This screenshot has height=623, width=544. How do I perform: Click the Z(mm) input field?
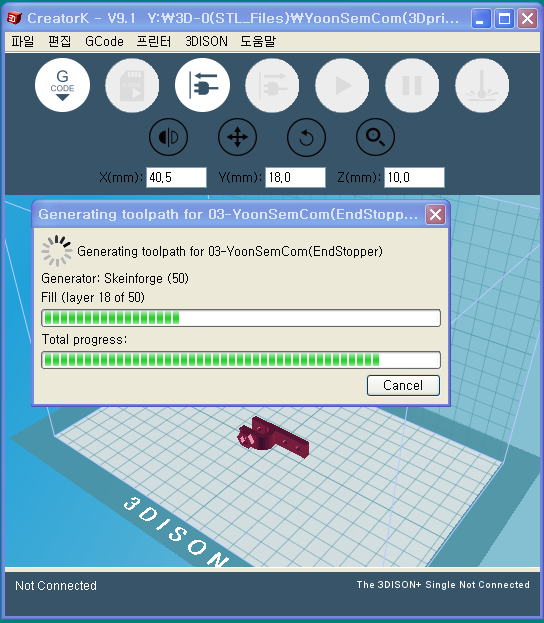click(414, 177)
